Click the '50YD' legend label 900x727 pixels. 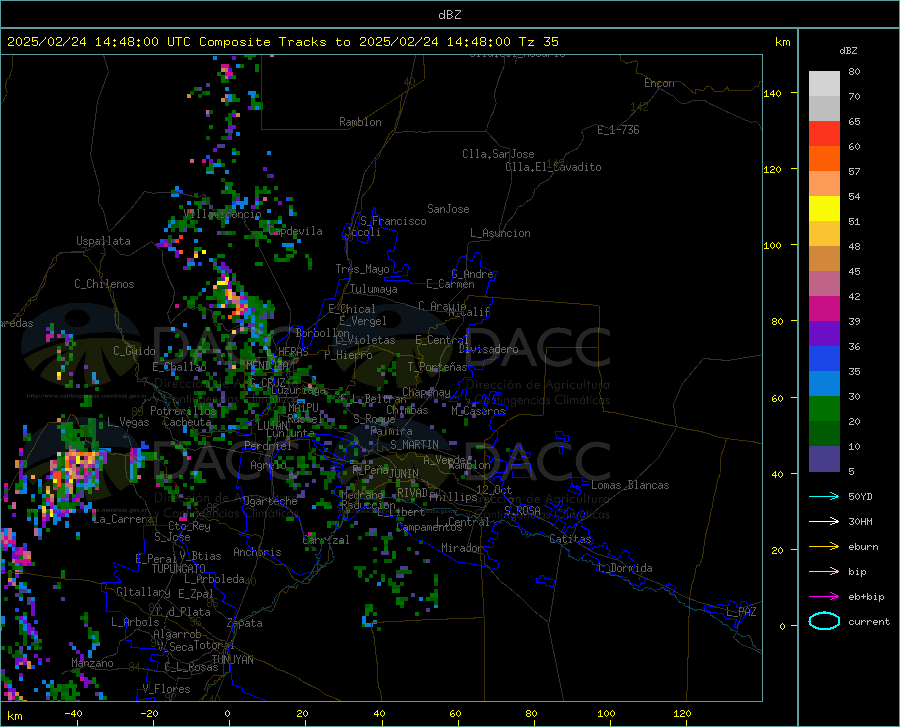point(860,496)
